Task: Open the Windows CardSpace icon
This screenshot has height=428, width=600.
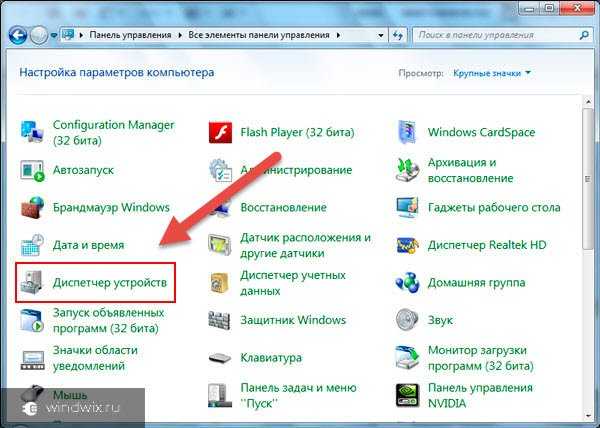Action: [407, 132]
